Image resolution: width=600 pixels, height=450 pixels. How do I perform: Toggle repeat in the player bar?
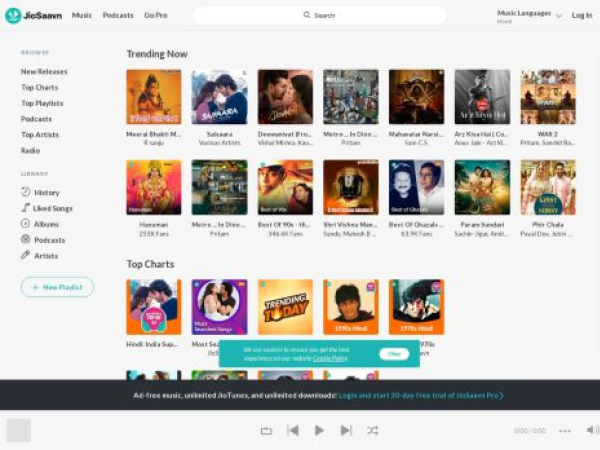pos(266,430)
